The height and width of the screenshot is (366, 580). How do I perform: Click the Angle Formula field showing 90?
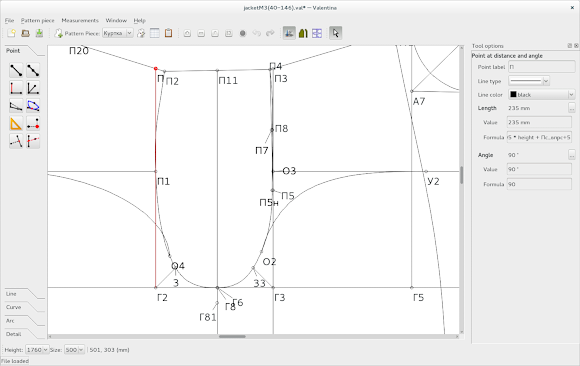click(x=539, y=184)
